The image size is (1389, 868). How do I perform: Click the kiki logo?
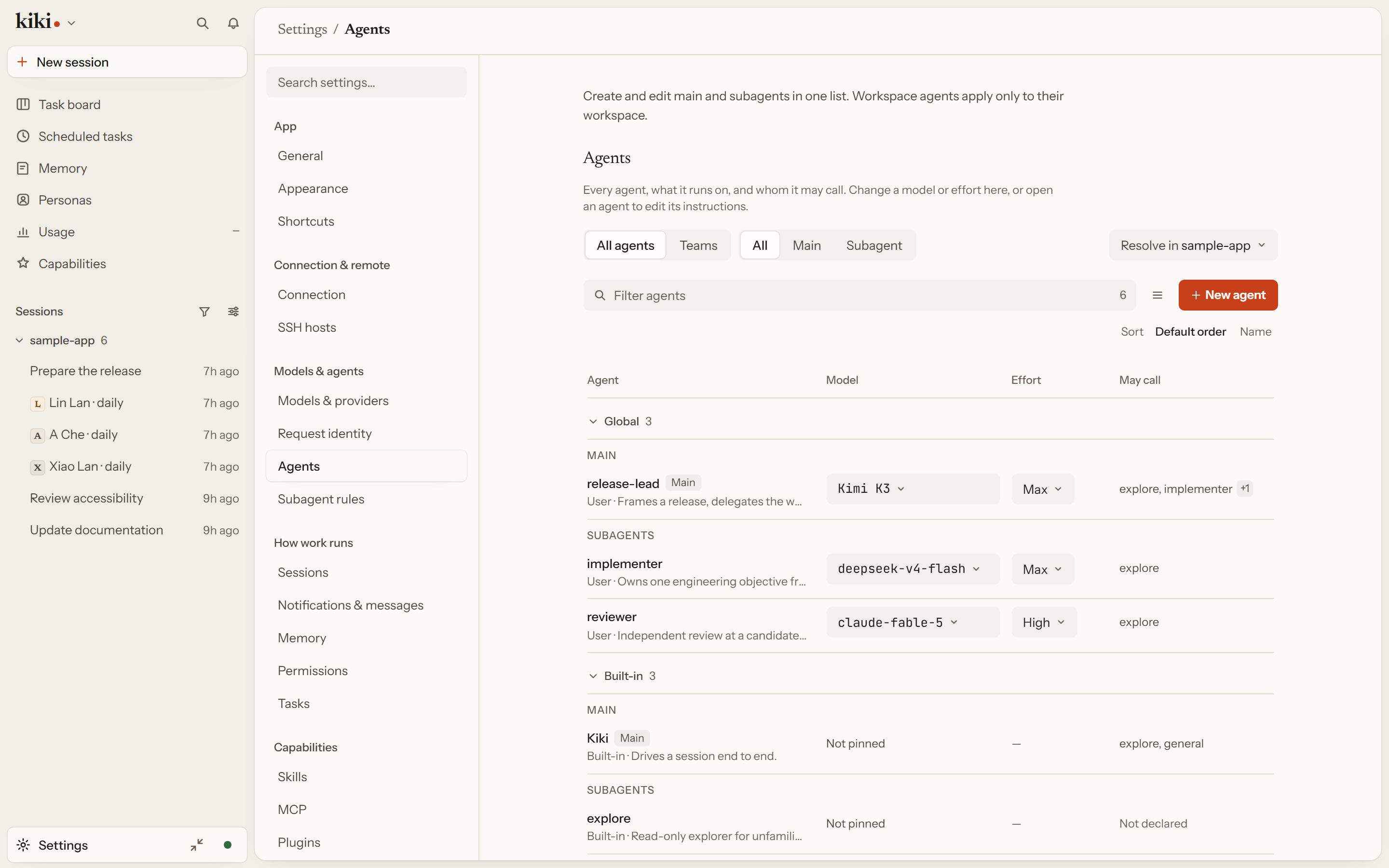click(37, 22)
